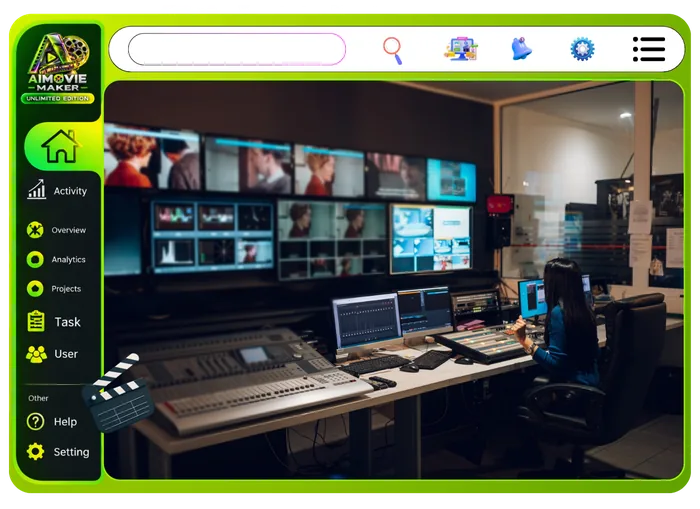Screen dimensions: 700x509
Task: Open the Setting label link
Action: point(71,452)
